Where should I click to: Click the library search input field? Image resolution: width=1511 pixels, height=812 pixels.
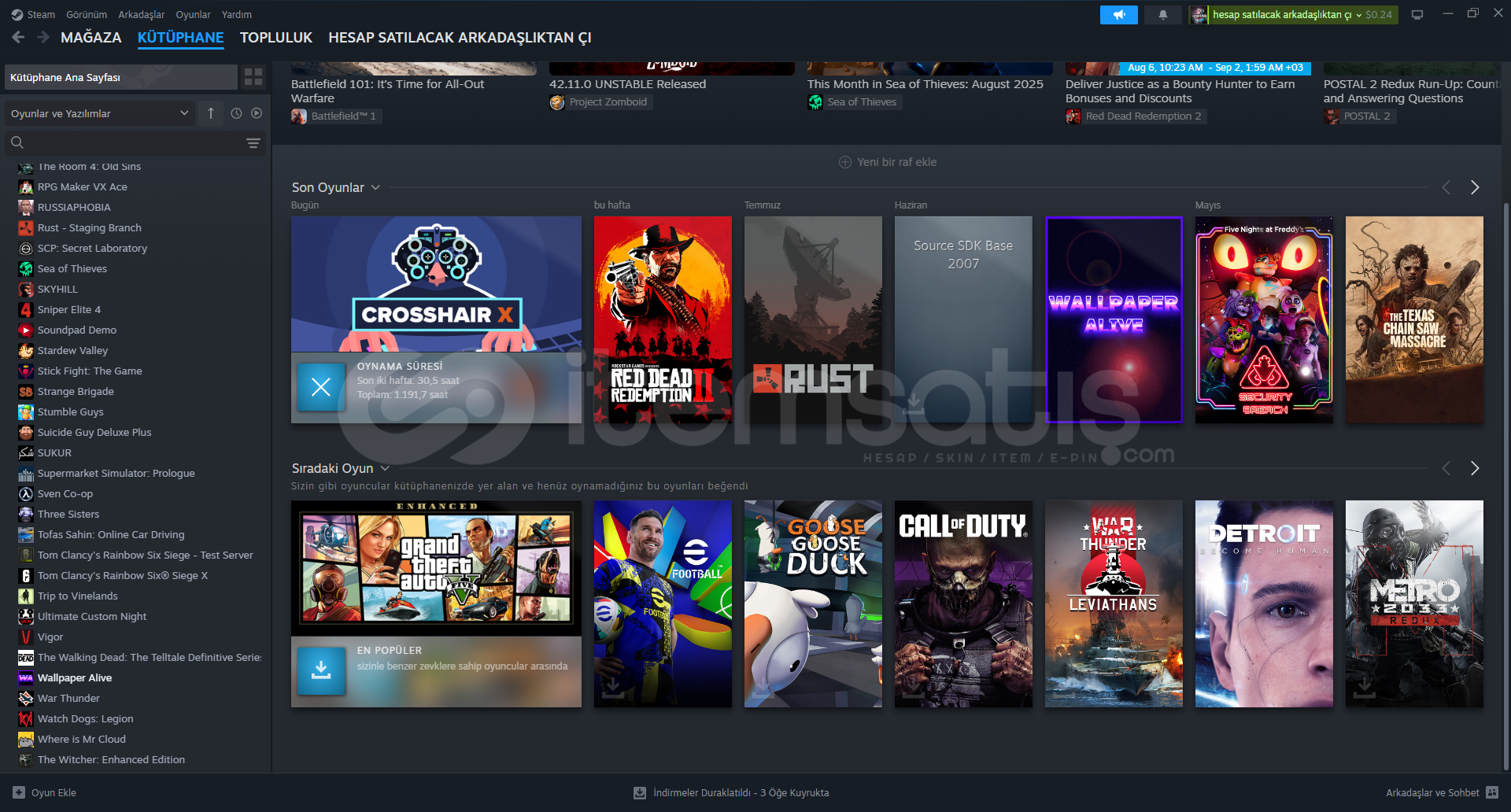[x=135, y=142]
